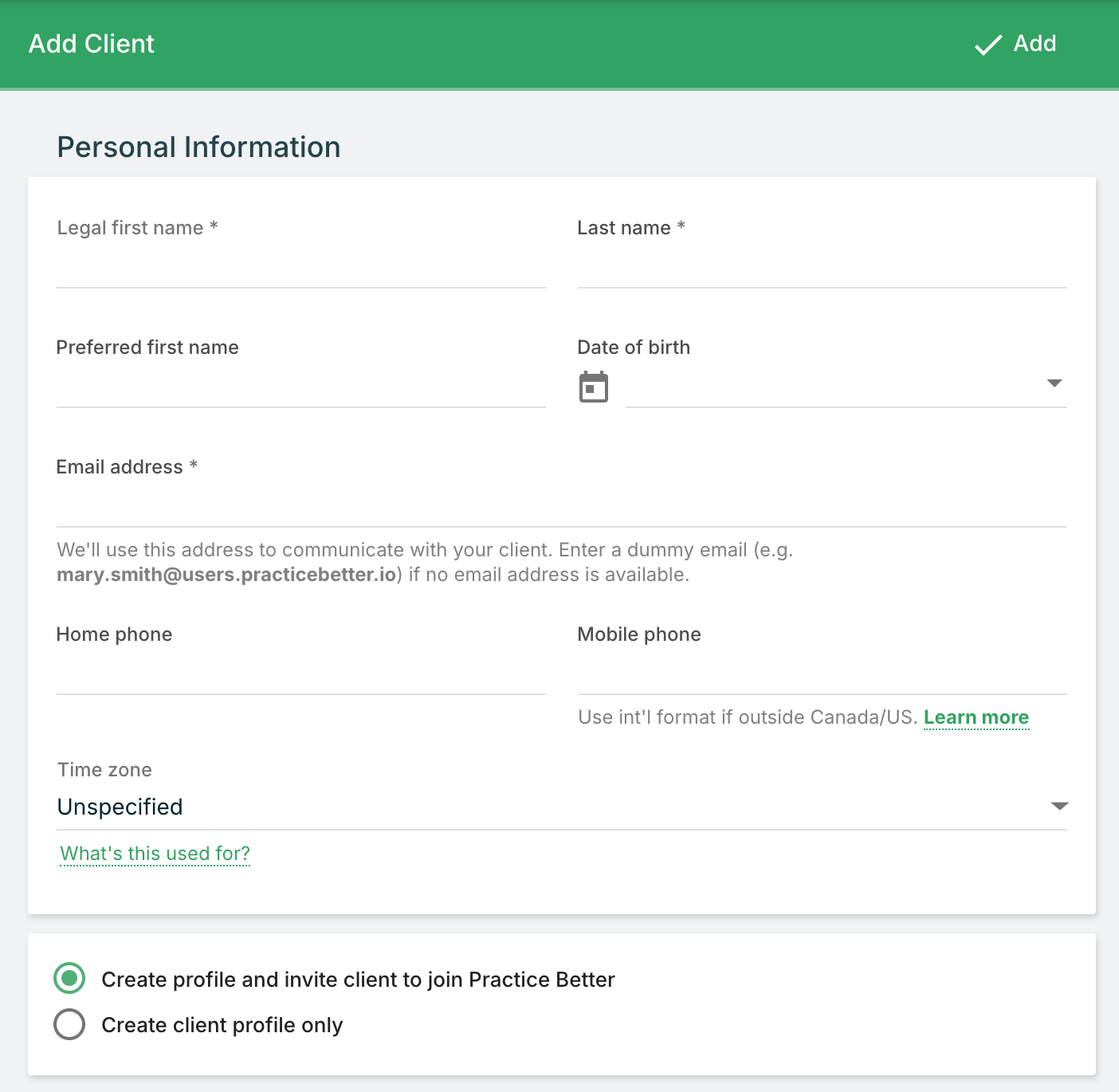This screenshot has width=1119, height=1092.
Task: Open the Time zone dropdown arrow
Action: pyautogui.click(x=1058, y=806)
